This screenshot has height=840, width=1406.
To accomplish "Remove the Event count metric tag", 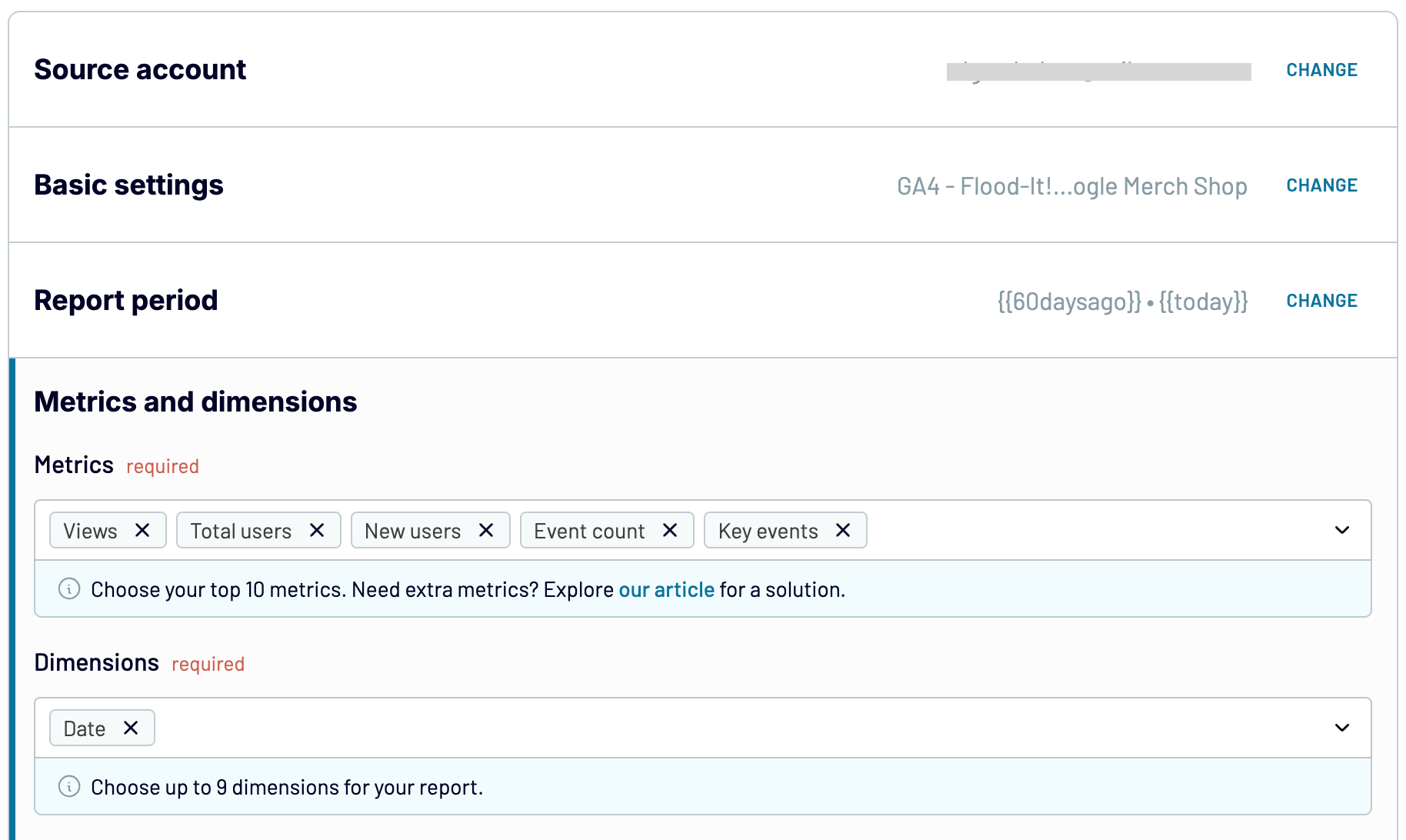I will [x=670, y=531].
